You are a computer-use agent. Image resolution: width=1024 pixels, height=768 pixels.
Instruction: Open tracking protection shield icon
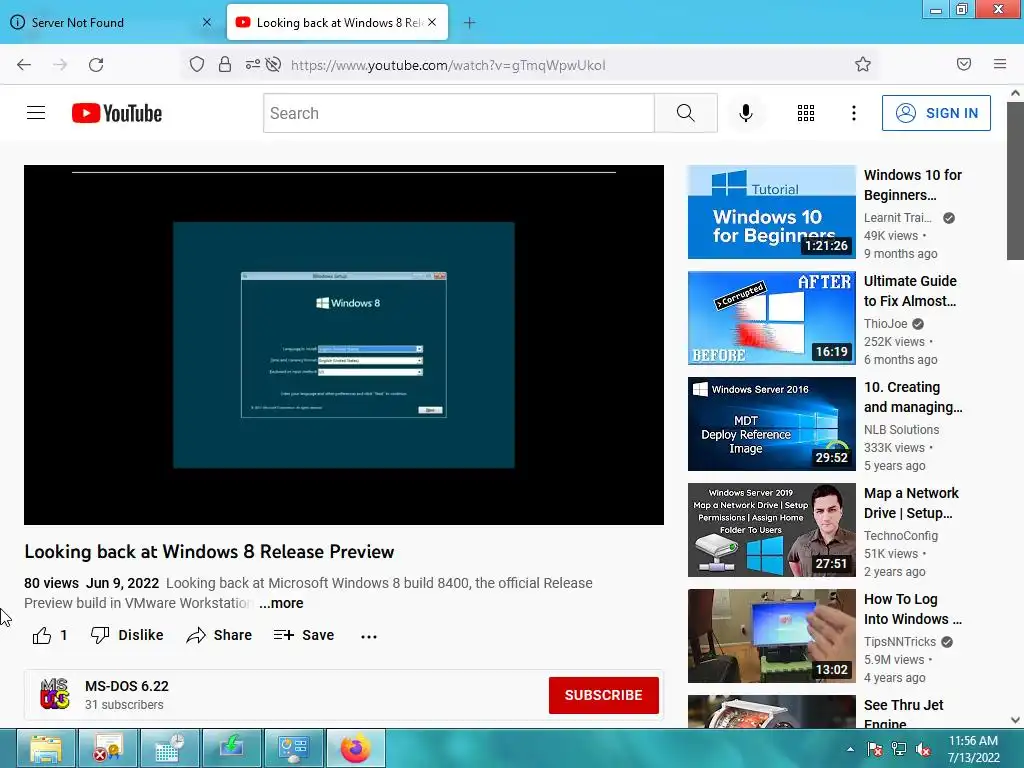(197, 64)
